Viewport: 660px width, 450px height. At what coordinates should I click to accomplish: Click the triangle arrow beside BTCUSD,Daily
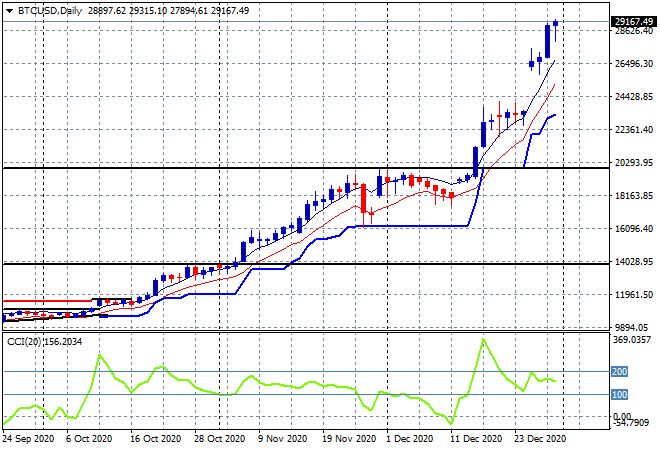[x=9, y=11]
